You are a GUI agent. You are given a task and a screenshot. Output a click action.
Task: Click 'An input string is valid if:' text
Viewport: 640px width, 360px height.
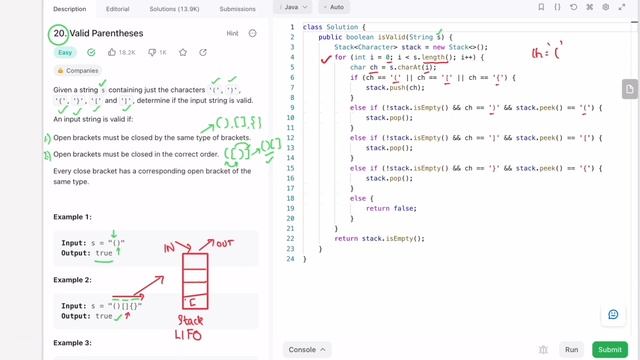[93, 119]
